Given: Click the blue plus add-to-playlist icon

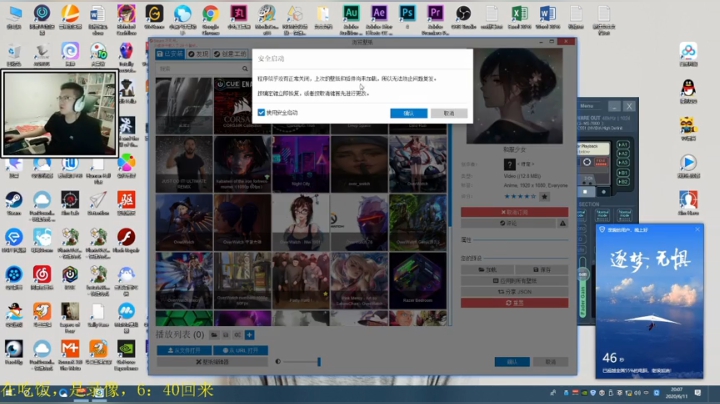Looking at the screenshot, I should pos(249,335).
